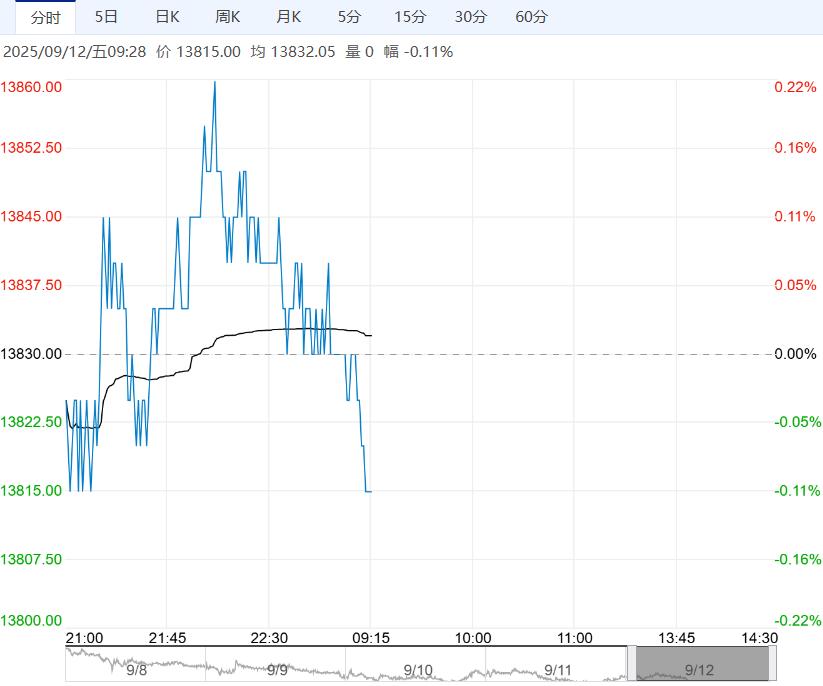
Task: Click the 13800.00 price axis label
Action: [31, 620]
